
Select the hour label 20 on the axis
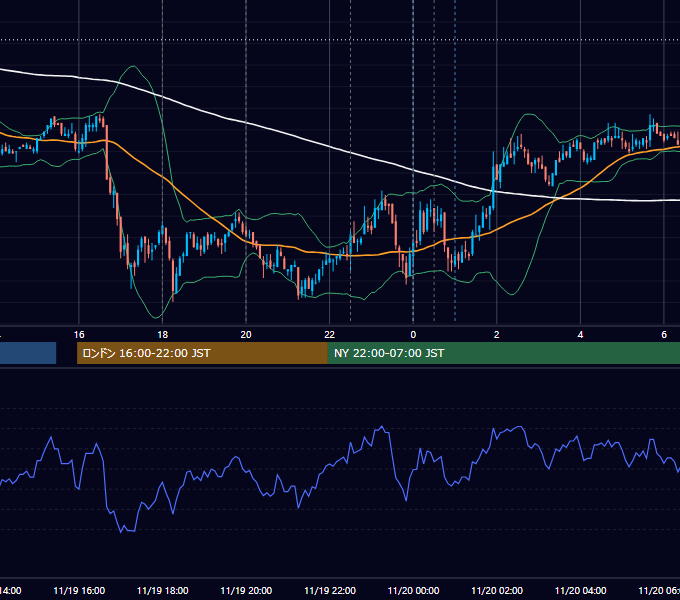(x=246, y=335)
